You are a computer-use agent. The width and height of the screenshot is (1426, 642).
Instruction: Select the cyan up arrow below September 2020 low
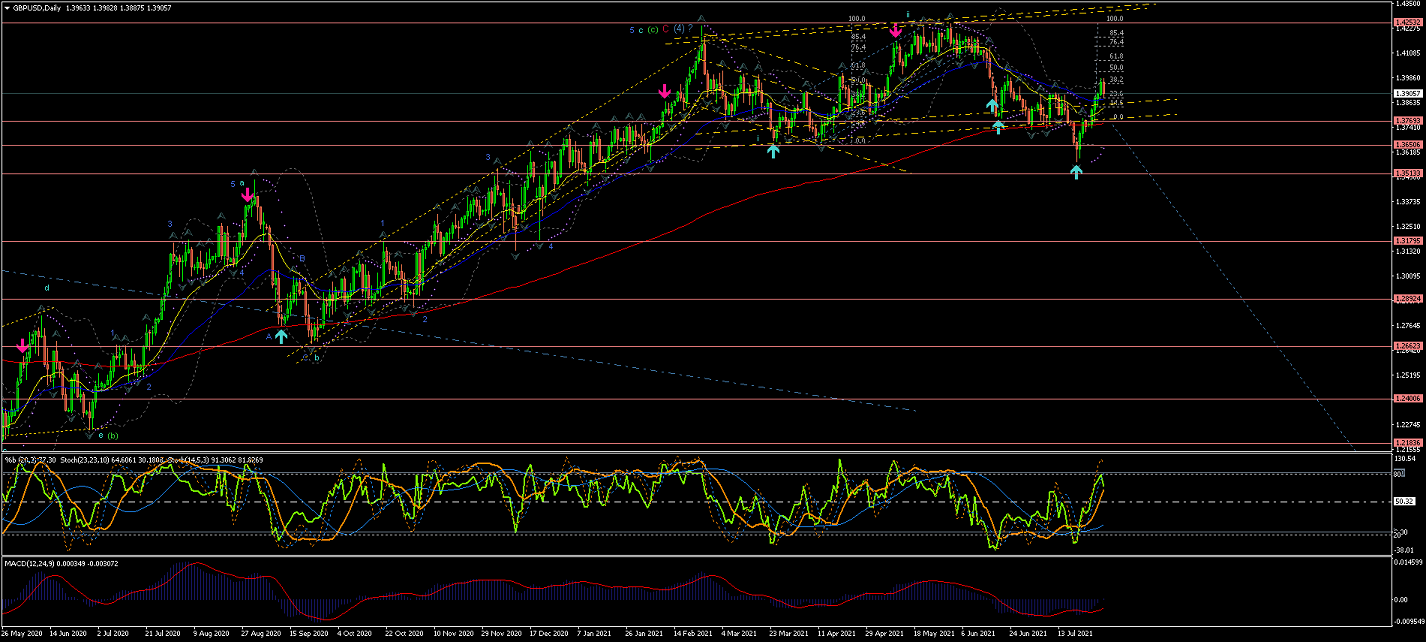282,336
